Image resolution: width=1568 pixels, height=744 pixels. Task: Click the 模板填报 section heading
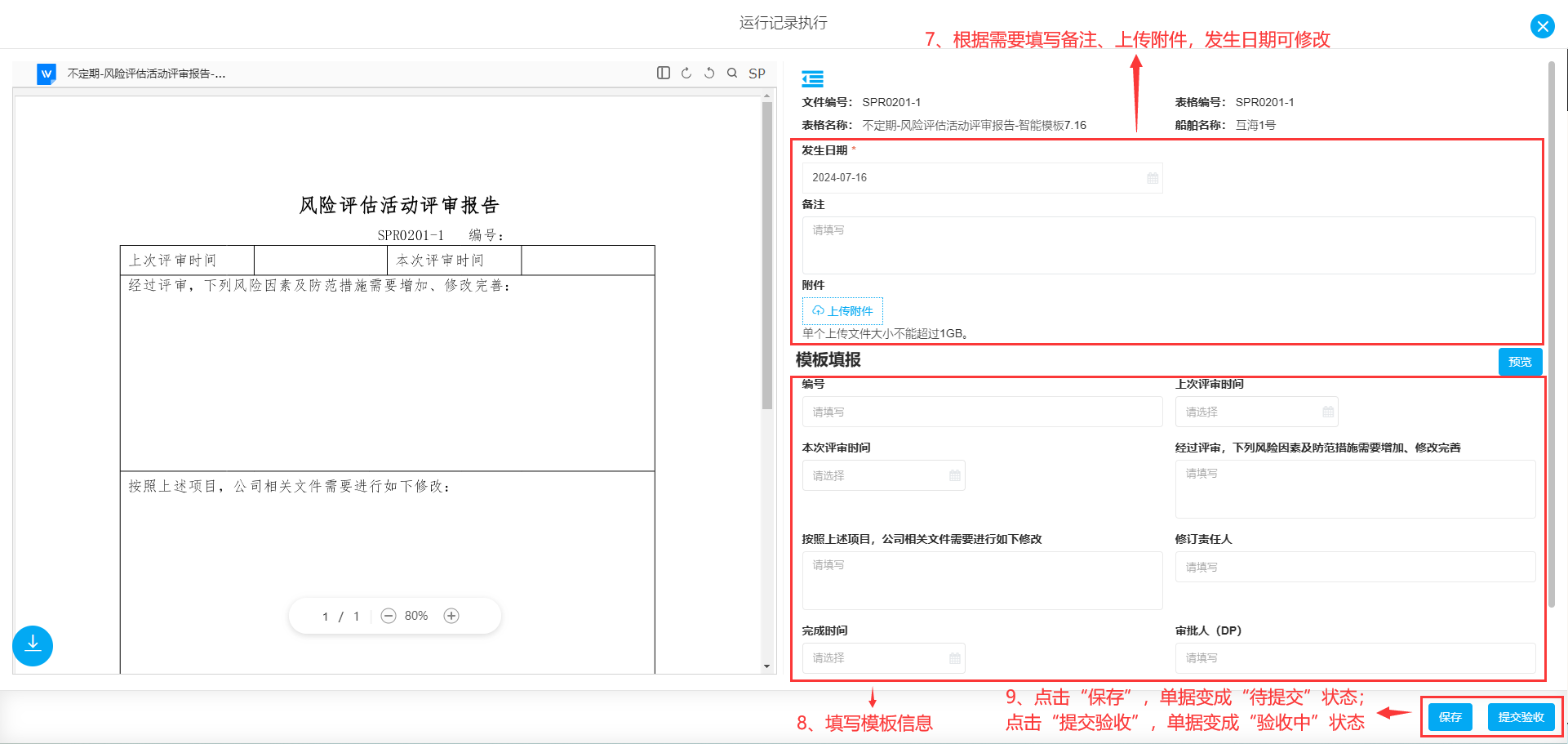click(x=828, y=360)
